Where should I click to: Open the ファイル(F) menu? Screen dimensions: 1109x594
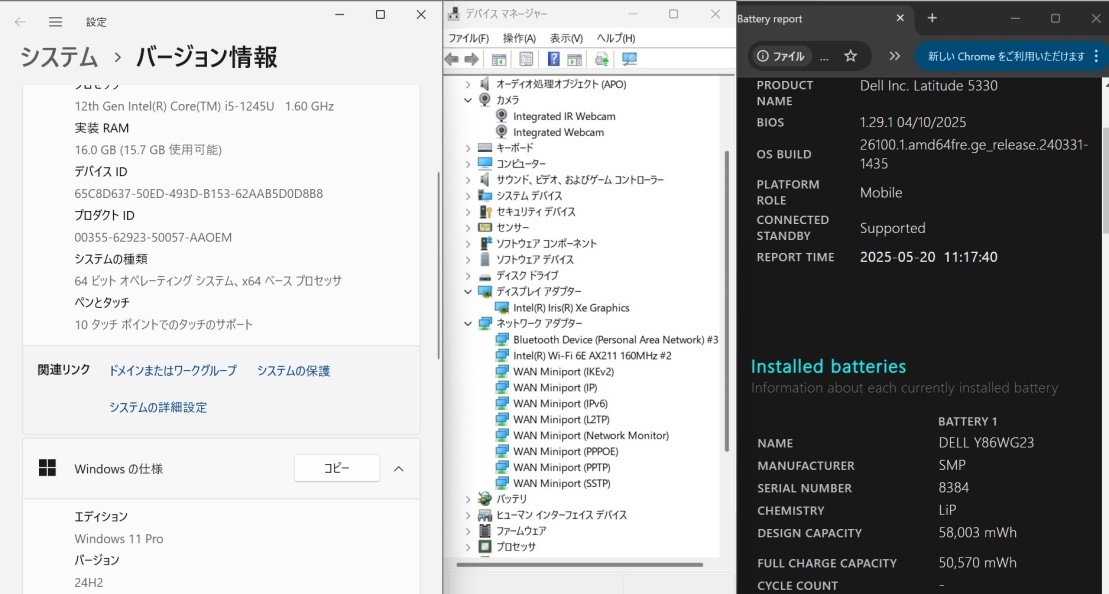469,38
